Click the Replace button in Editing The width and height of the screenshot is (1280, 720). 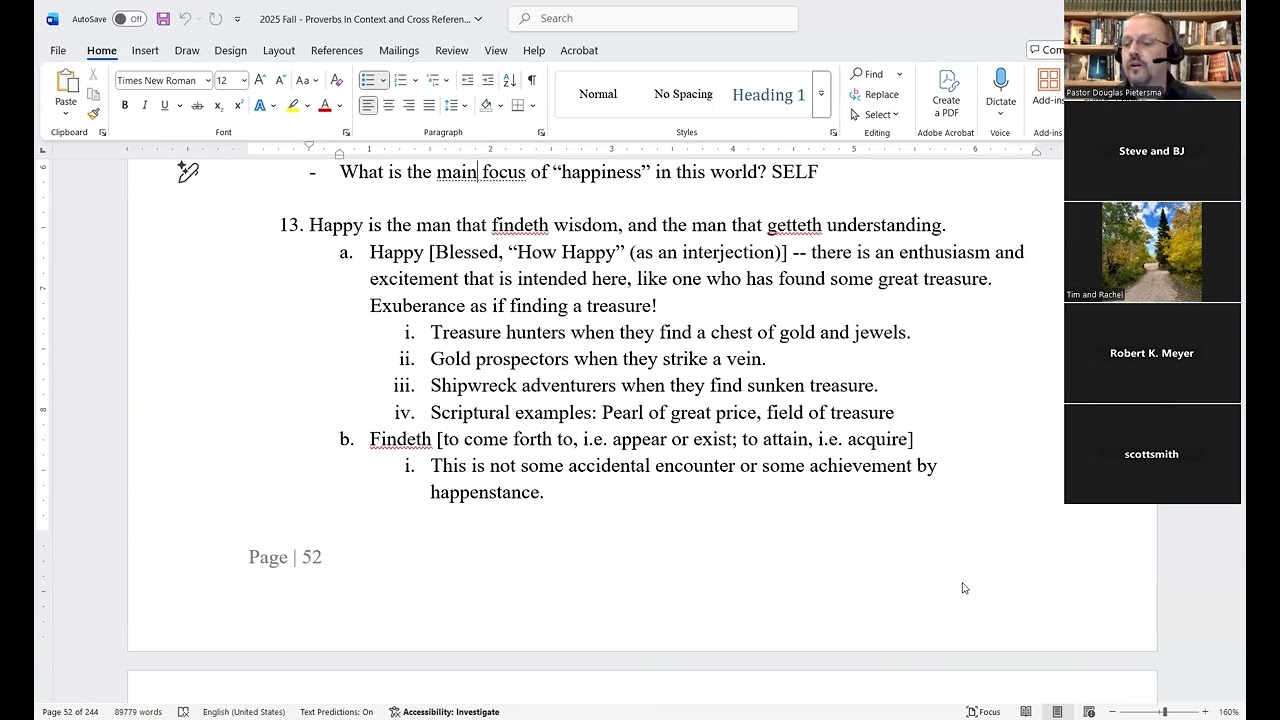click(x=874, y=94)
